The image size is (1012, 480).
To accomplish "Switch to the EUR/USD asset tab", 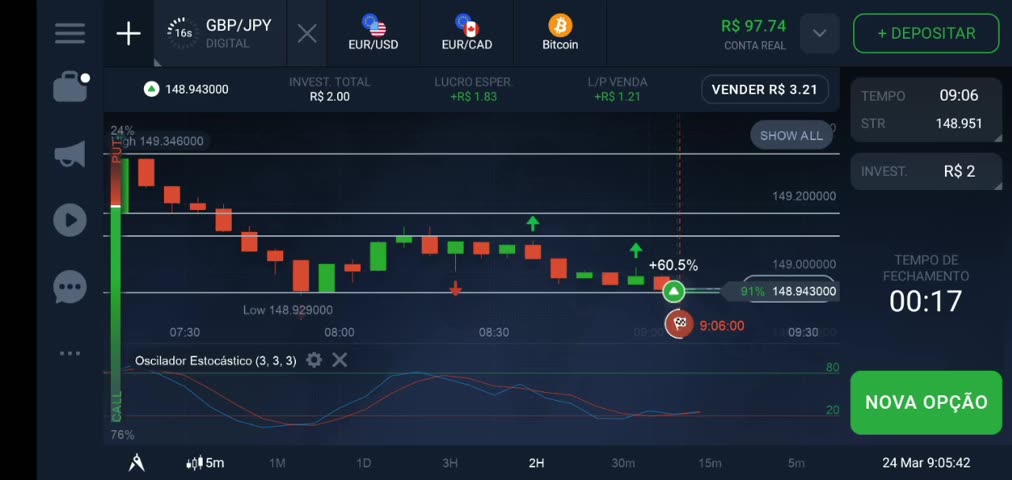I will click(x=373, y=34).
